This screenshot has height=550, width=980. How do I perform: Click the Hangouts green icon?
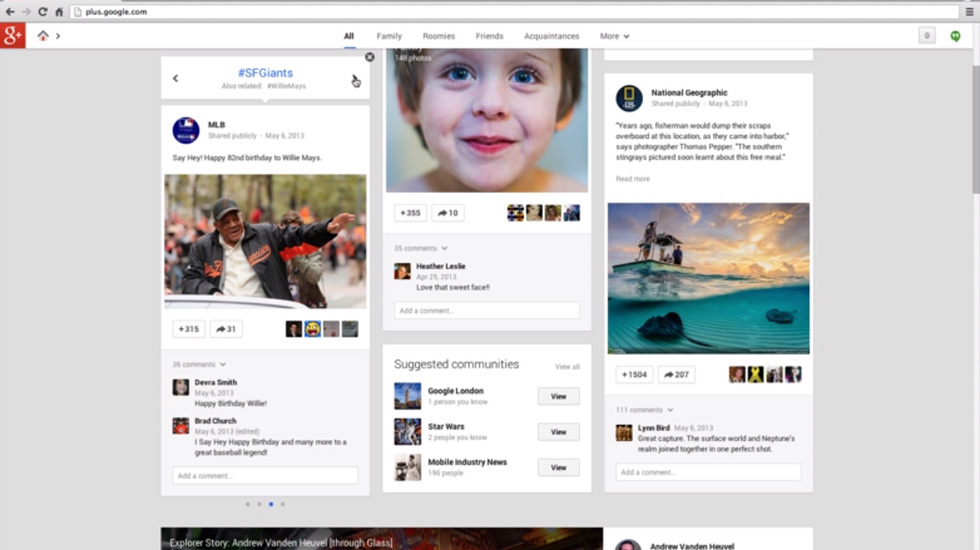click(x=955, y=36)
